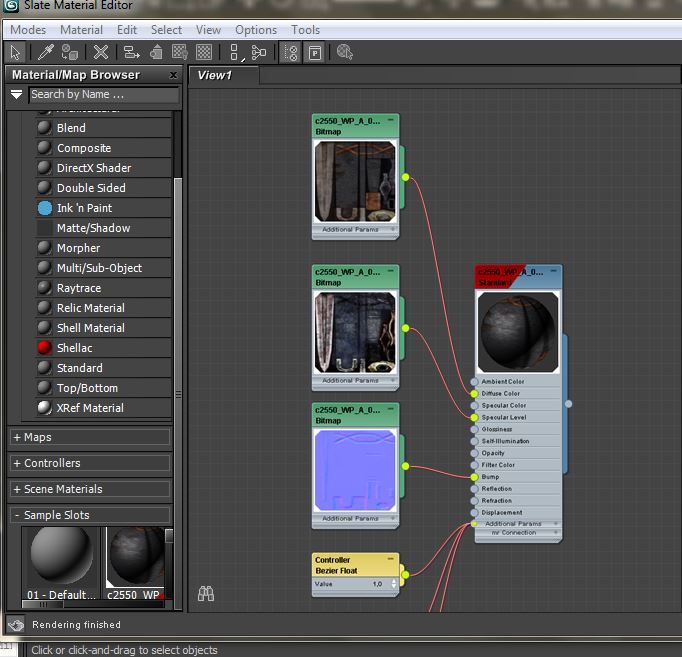Select the Multi/Sub-Object material

[x=104, y=268]
